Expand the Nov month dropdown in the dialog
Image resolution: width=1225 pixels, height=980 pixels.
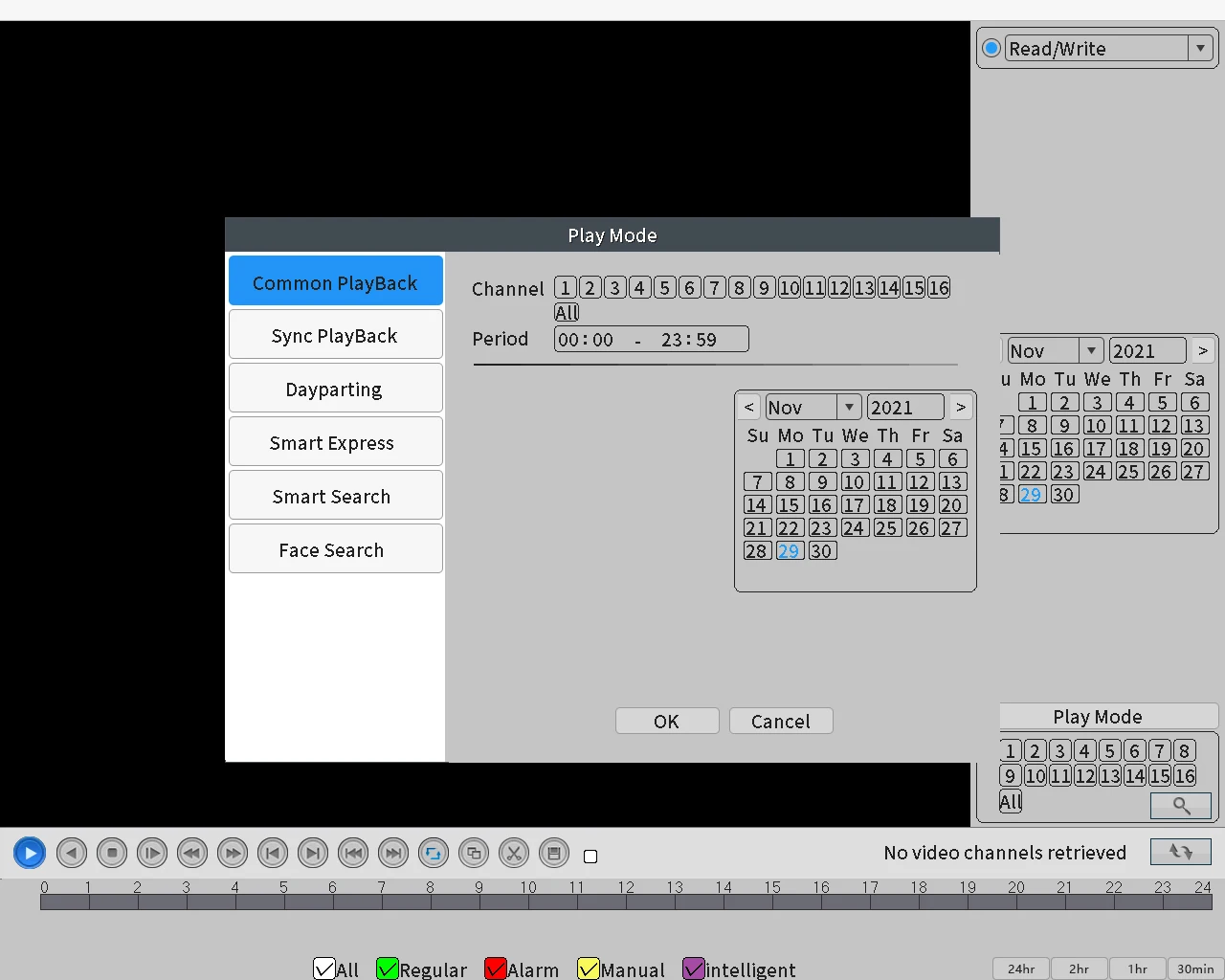848,408
